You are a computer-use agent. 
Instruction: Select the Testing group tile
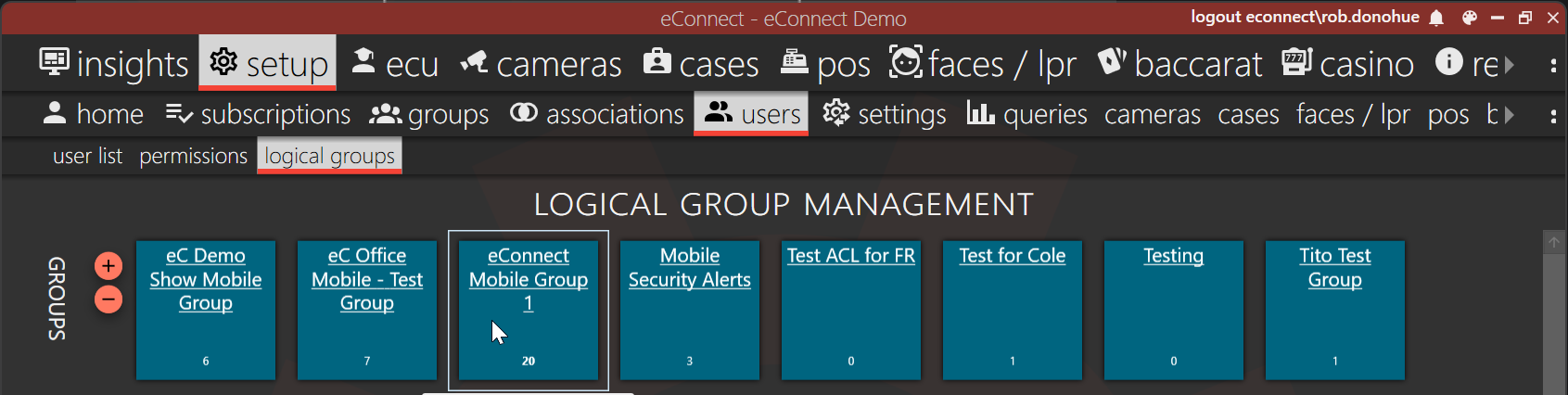[1174, 310]
